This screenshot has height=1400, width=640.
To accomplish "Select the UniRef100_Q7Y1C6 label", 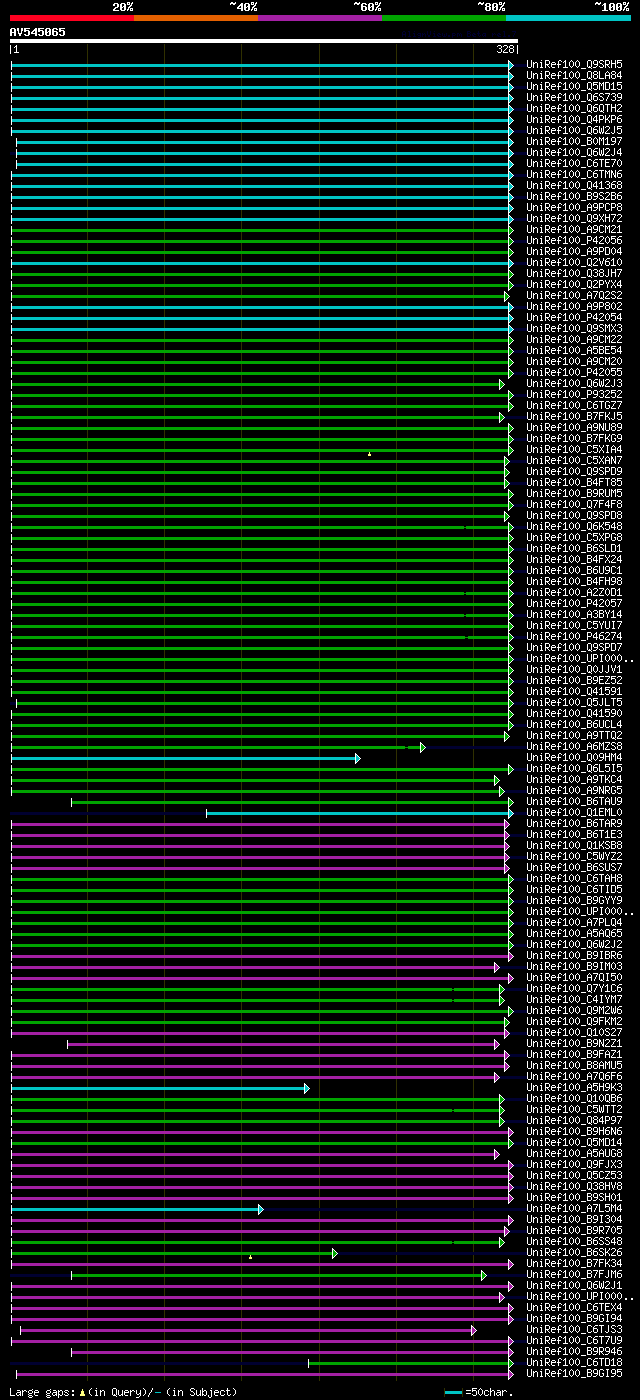I will pyautogui.click(x=574, y=988).
